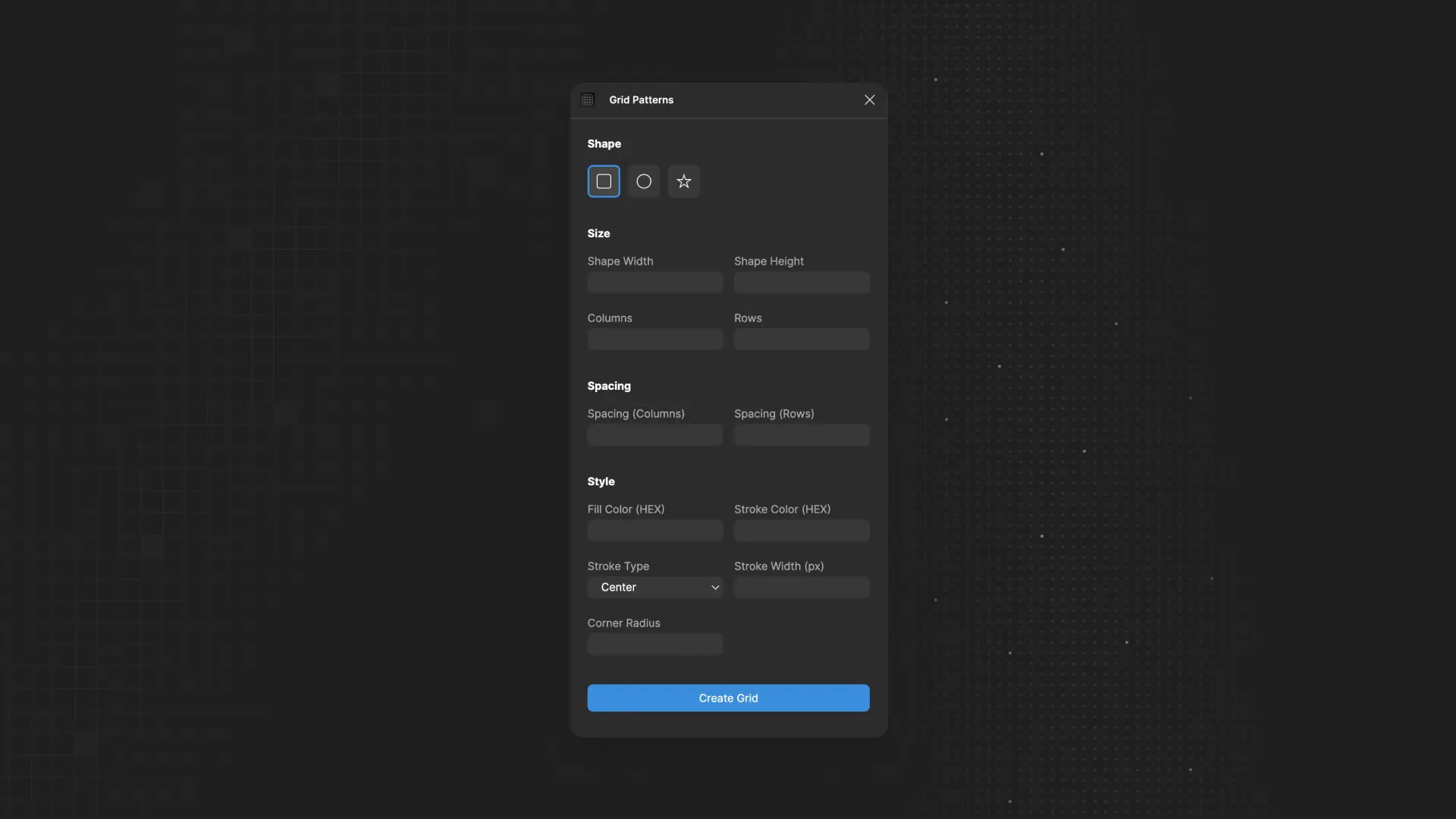Select the circle shape option
The width and height of the screenshot is (1456, 819).
[x=644, y=181]
